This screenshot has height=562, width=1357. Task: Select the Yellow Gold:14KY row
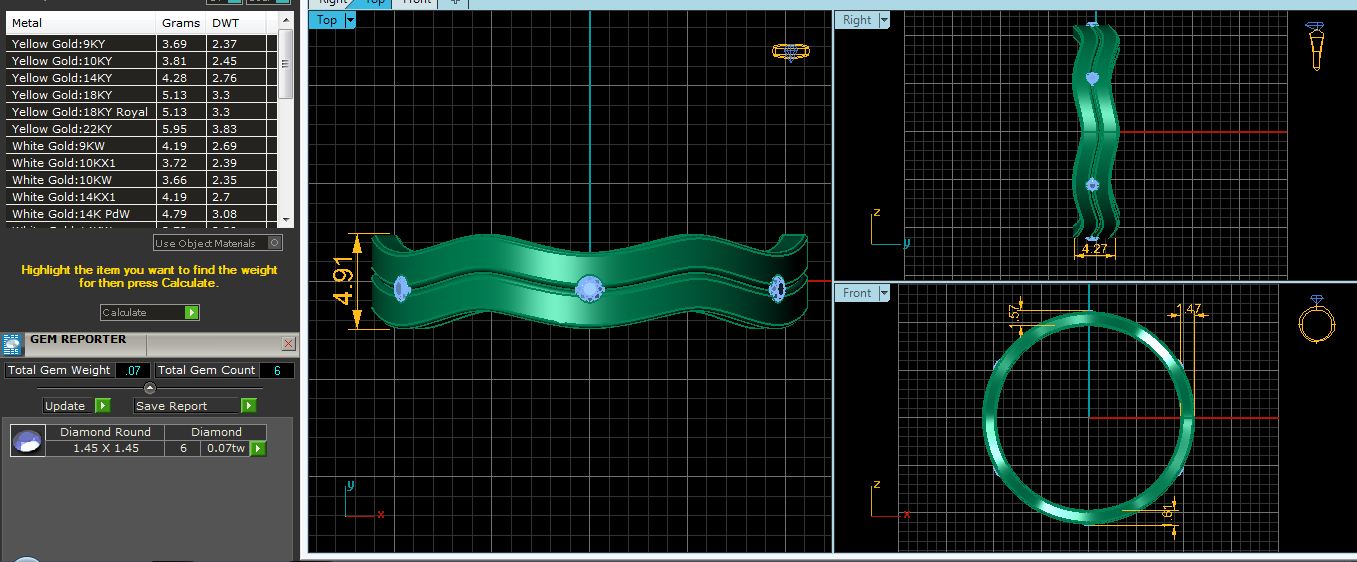click(142, 78)
